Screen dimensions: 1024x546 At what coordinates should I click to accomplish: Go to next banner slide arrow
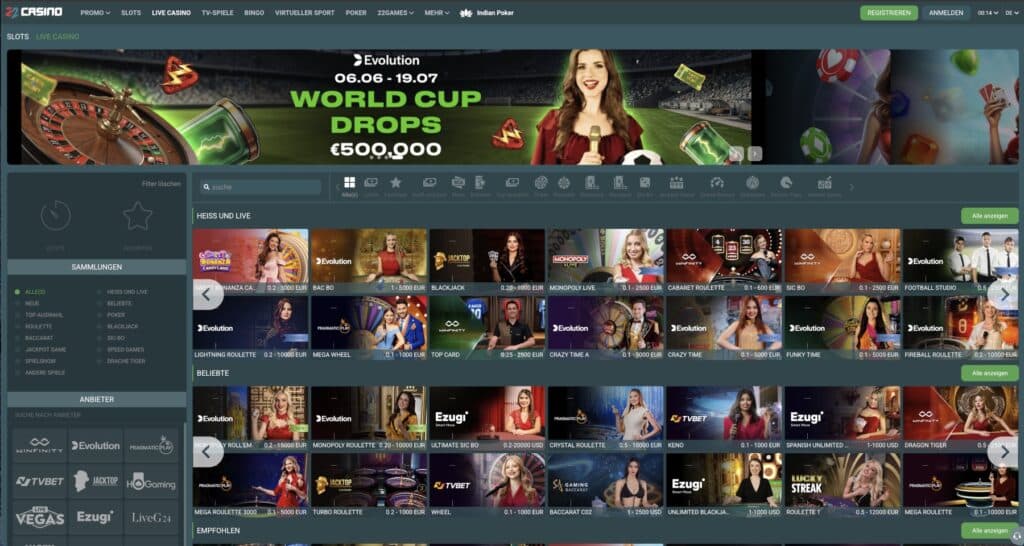pos(755,154)
